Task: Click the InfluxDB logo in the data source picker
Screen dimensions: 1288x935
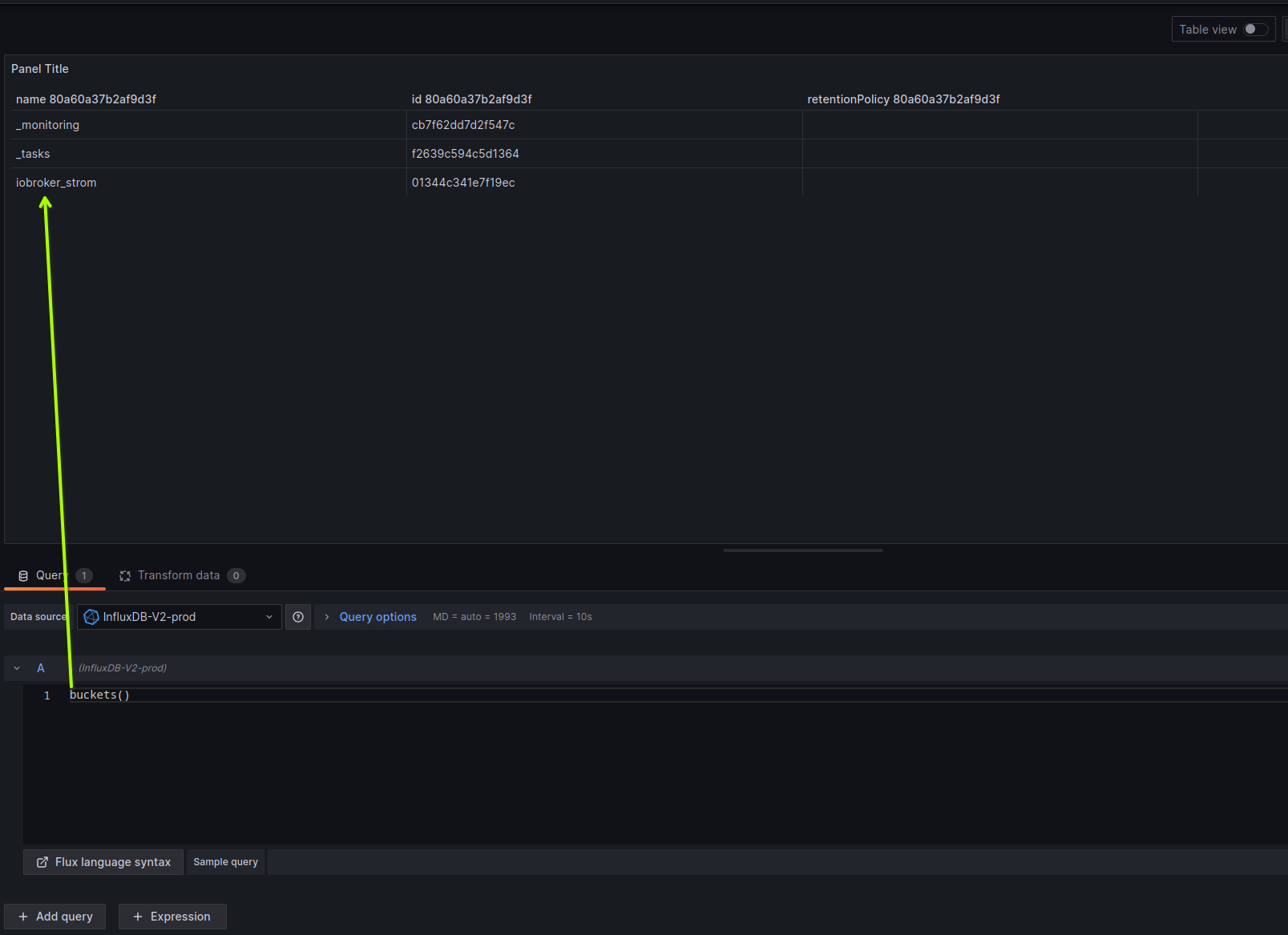Action: 91,617
